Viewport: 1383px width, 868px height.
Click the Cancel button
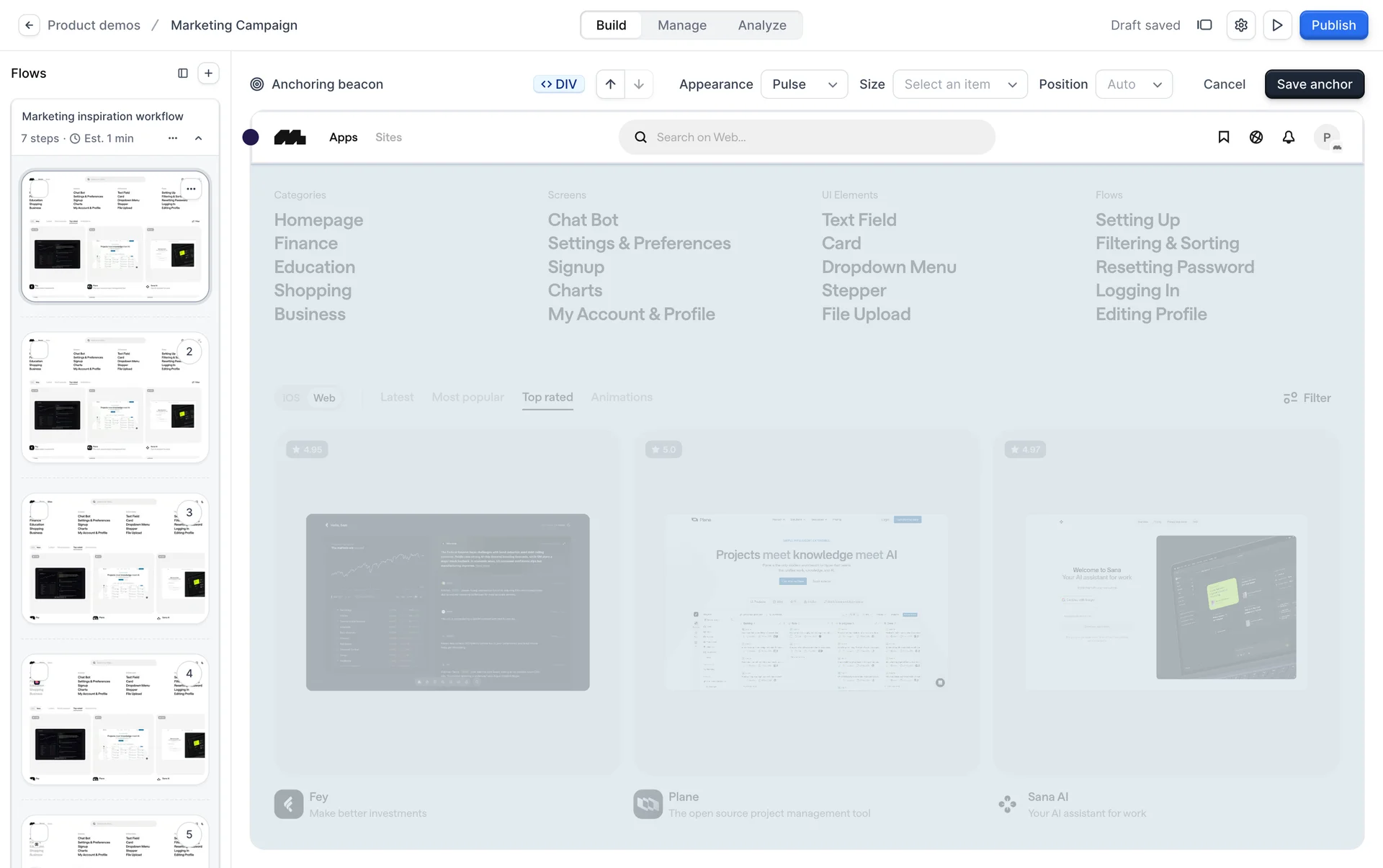1224,84
